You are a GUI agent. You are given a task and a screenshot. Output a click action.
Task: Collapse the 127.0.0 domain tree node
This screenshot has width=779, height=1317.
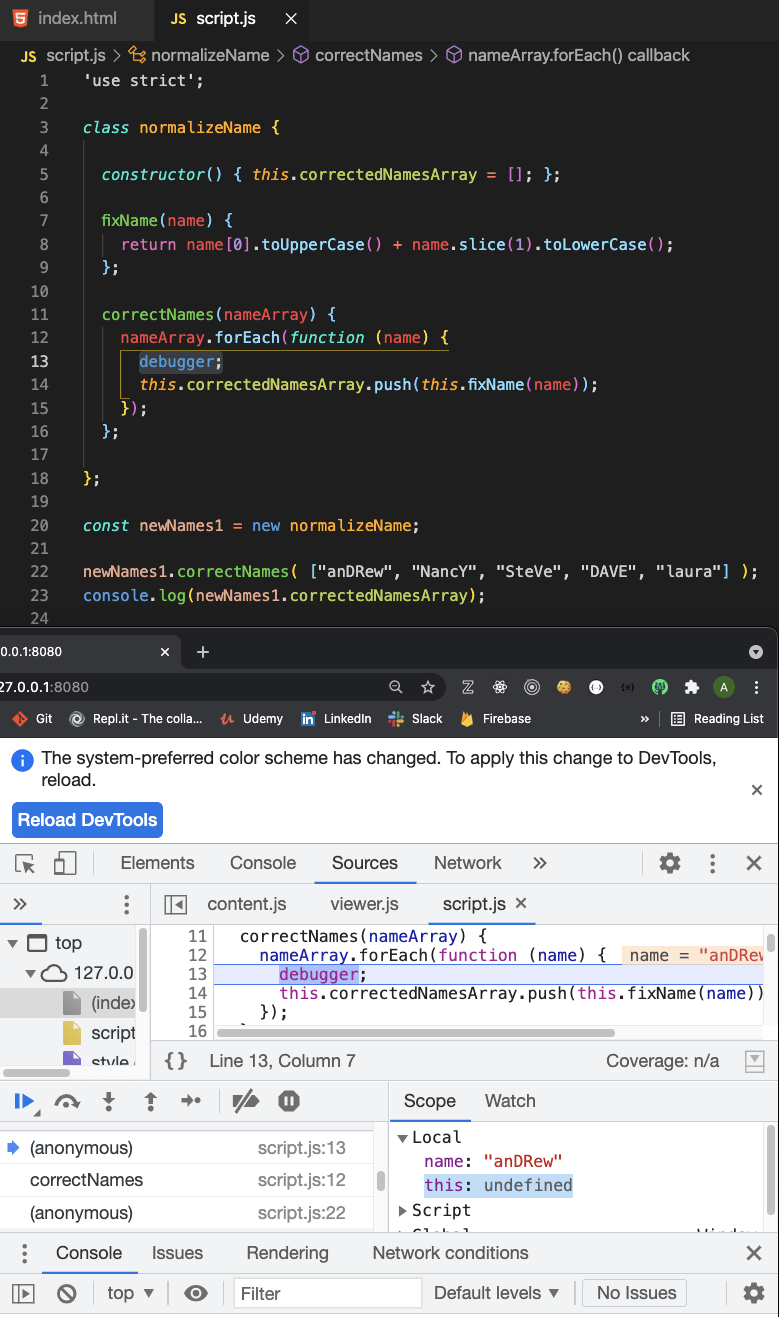coord(29,973)
